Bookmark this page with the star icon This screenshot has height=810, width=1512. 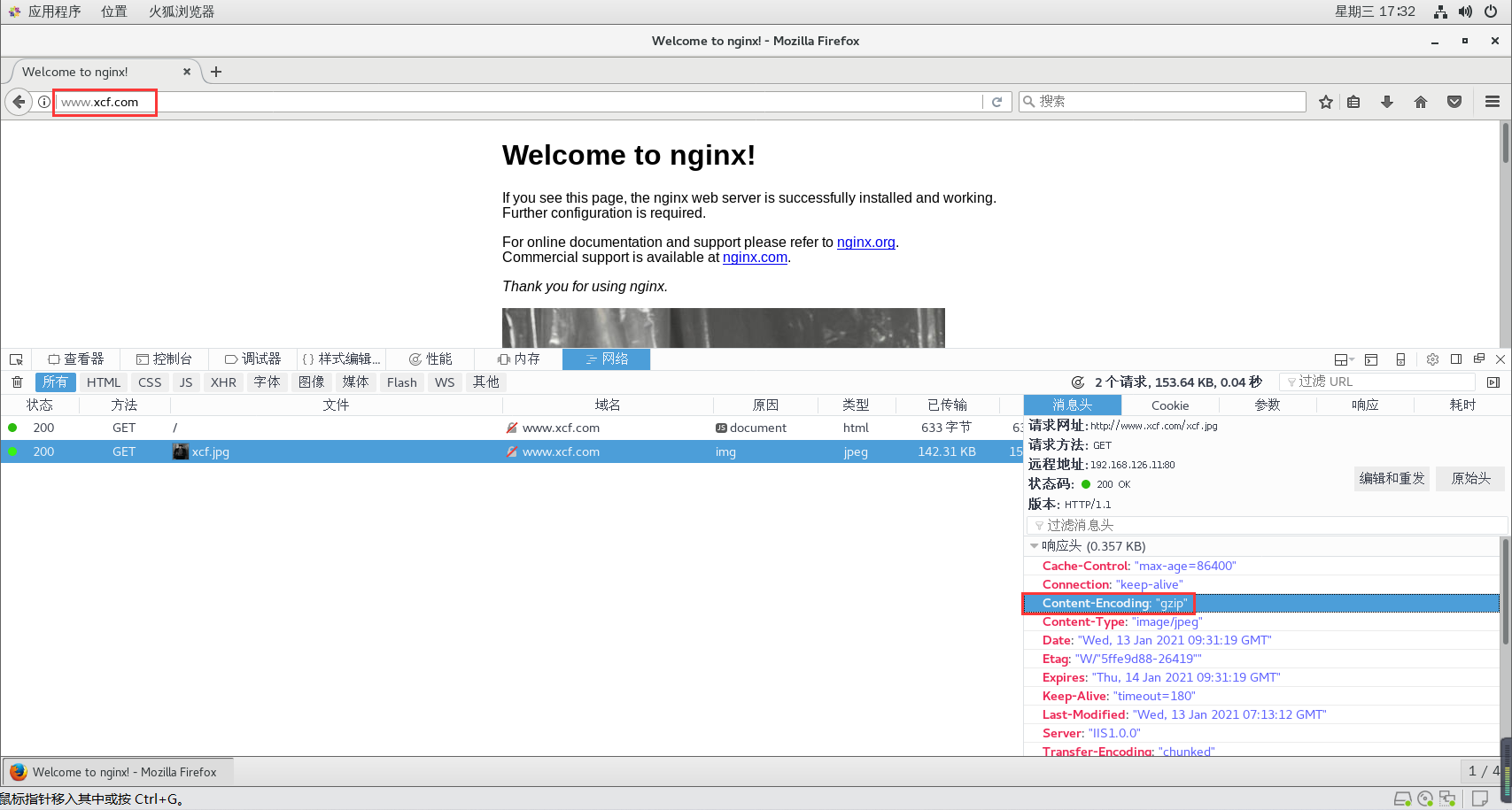point(1326,102)
